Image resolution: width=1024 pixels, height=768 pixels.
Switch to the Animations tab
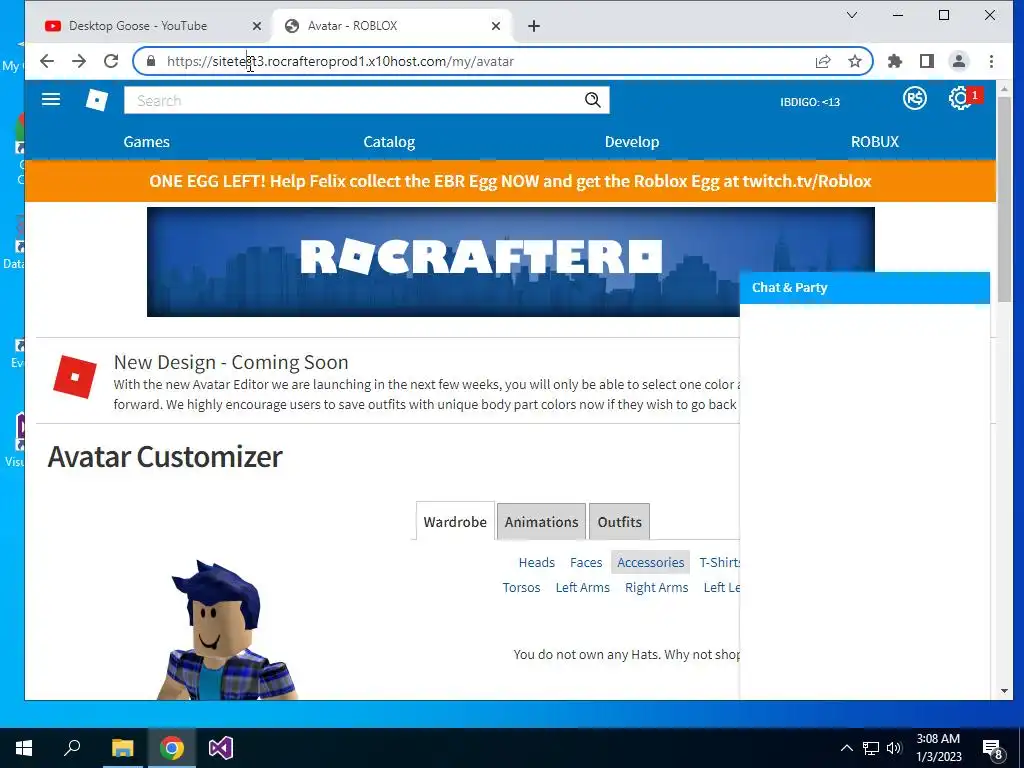pyautogui.click(x=541, y=522)
